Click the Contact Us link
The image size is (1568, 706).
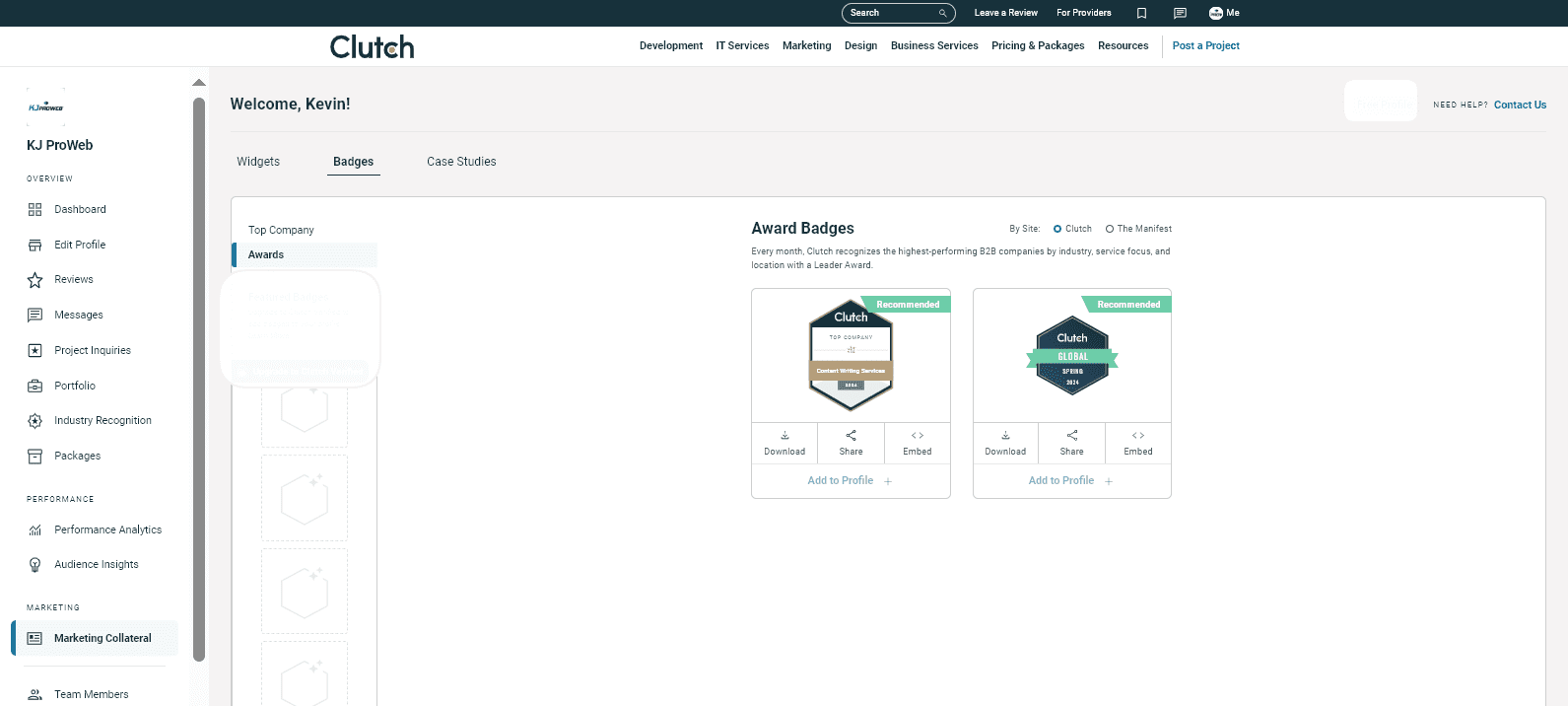coord(1520,105)
